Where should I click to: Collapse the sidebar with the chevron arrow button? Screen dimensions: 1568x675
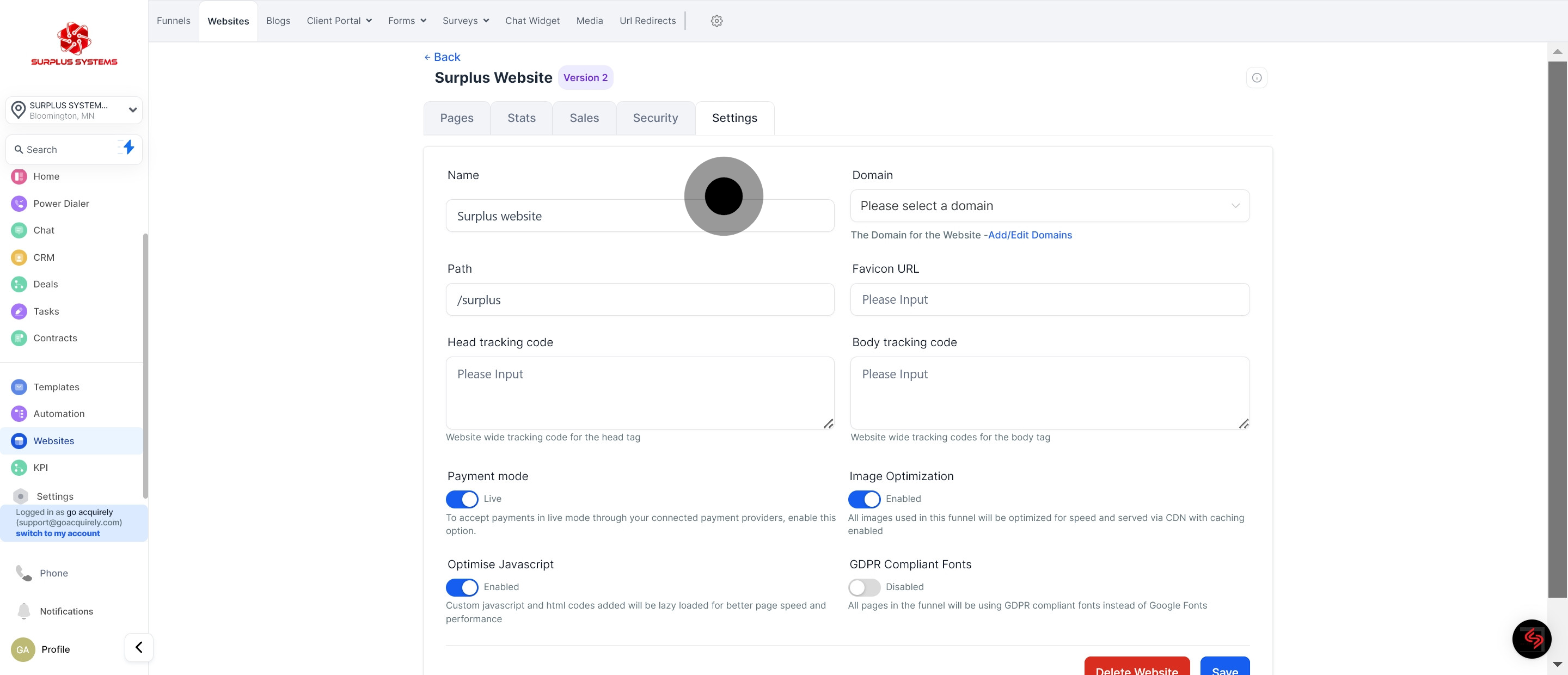pos(139,647)
